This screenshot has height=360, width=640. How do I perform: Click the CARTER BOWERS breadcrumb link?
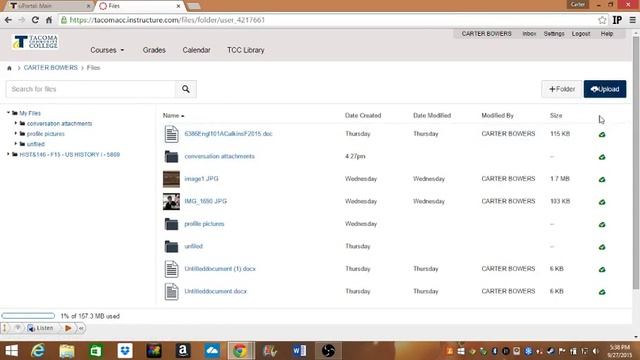tap(51, 68)
